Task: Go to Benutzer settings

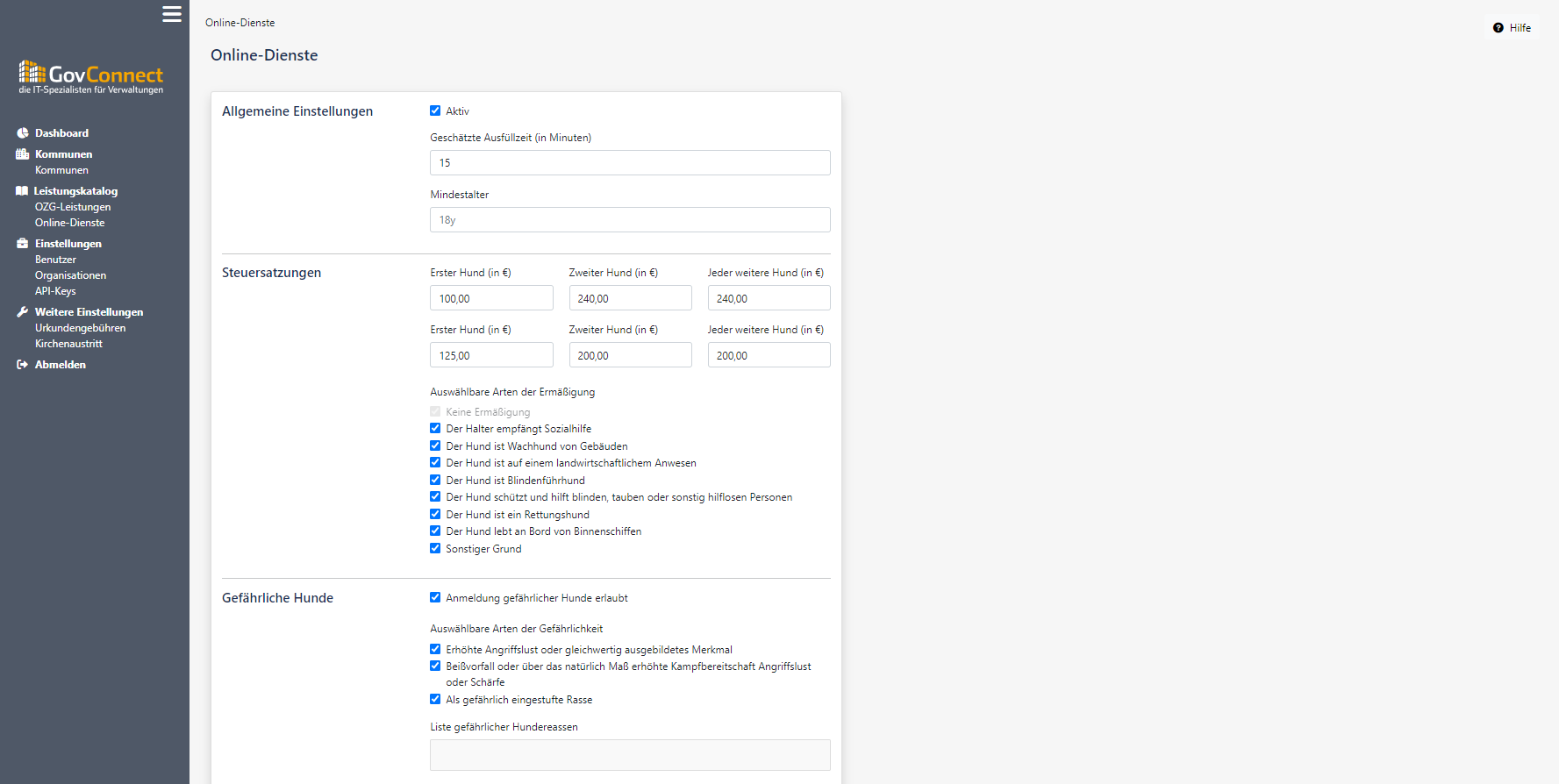Action: tap(55, 260)
